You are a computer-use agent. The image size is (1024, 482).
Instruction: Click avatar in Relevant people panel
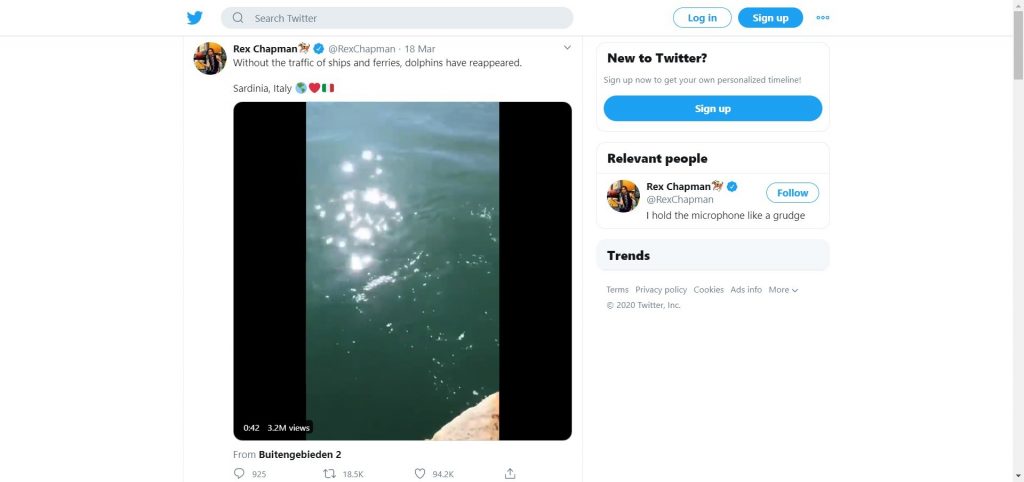pyautogui.click(x=623, y=196)
